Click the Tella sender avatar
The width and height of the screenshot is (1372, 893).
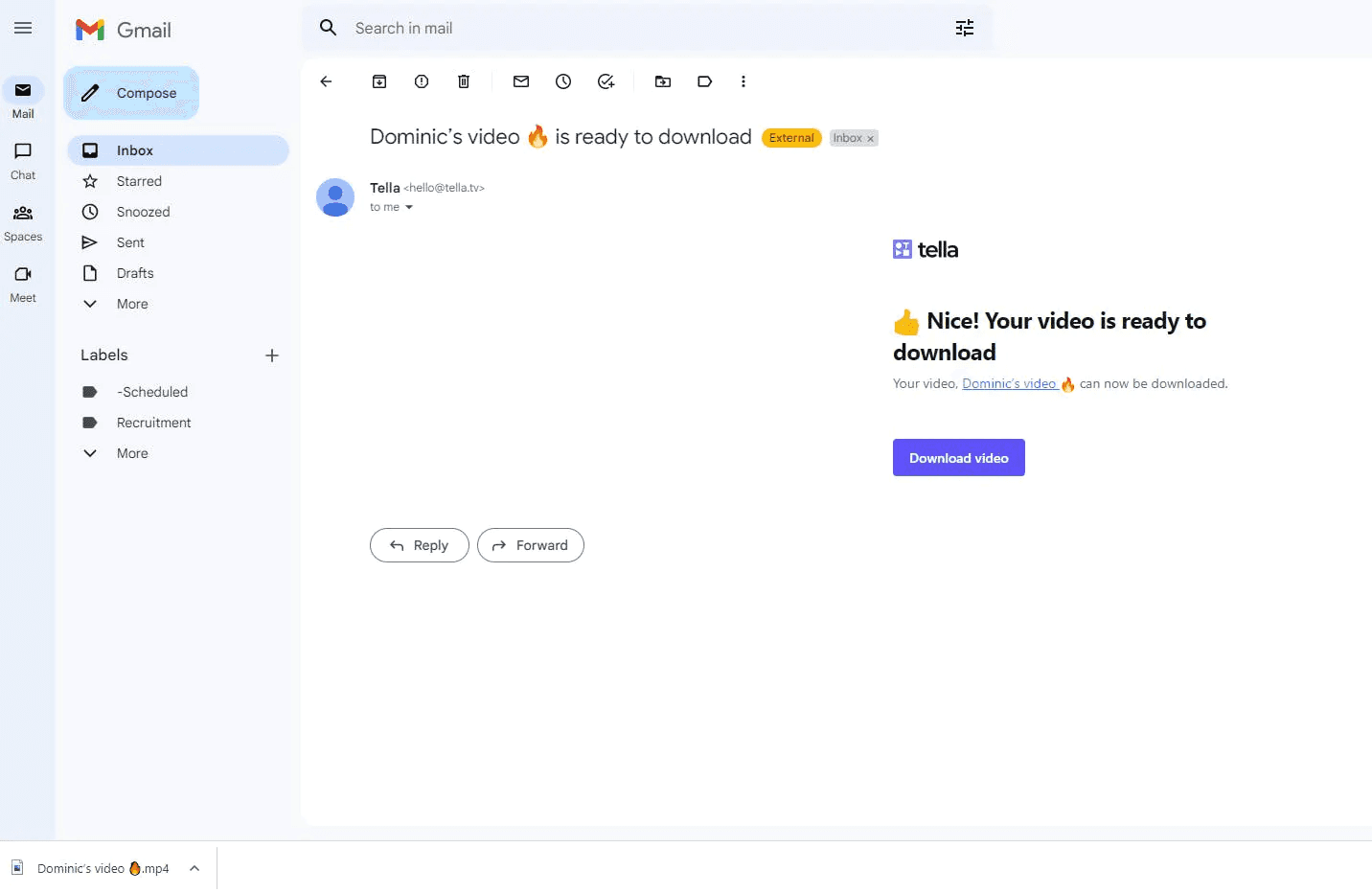(335, 197)
